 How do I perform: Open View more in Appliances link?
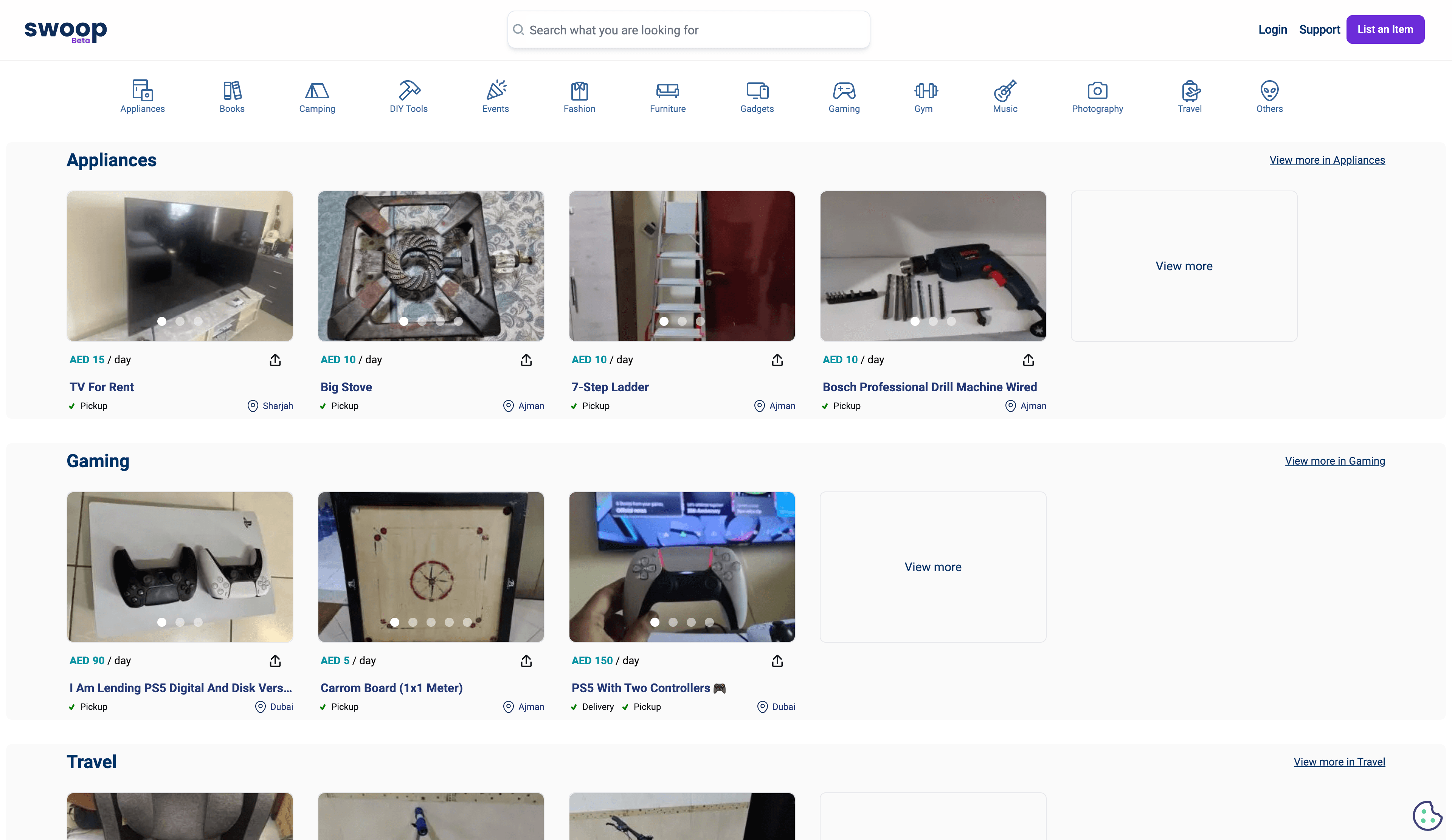[x=1327, y=160]
